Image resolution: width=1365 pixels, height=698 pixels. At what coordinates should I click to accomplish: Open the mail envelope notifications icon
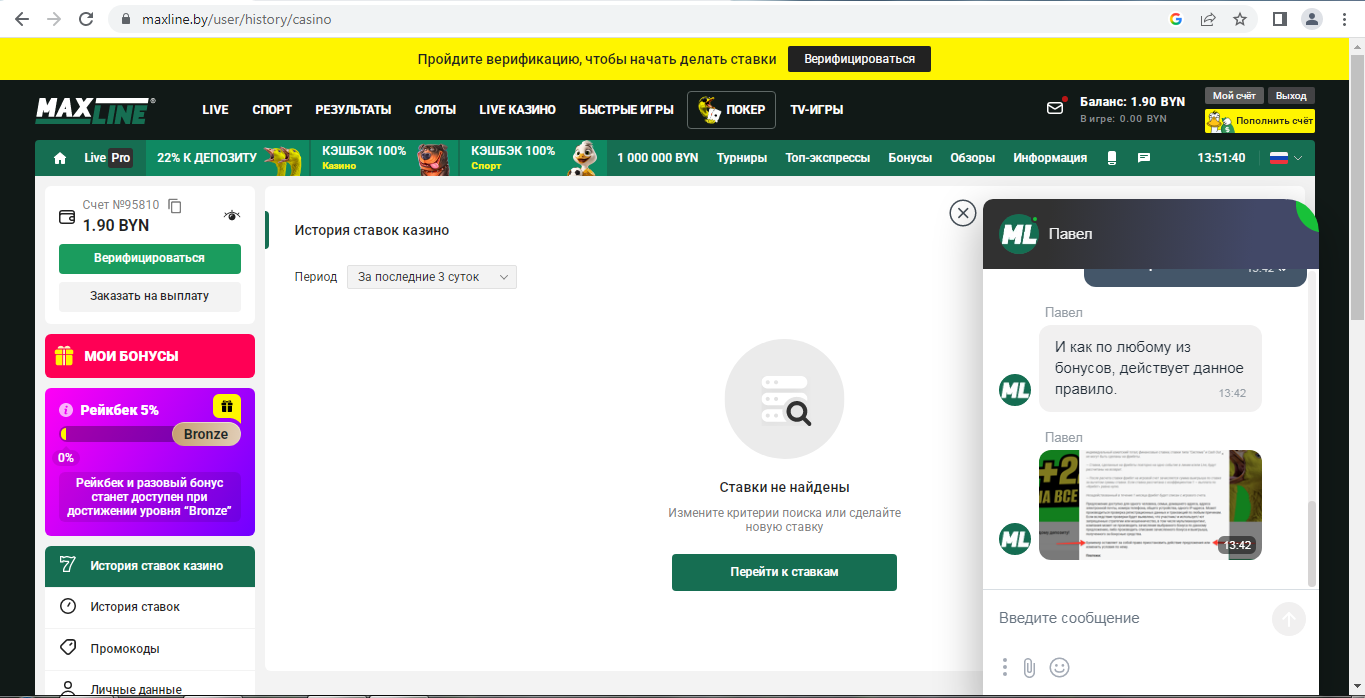point(1055,108)
